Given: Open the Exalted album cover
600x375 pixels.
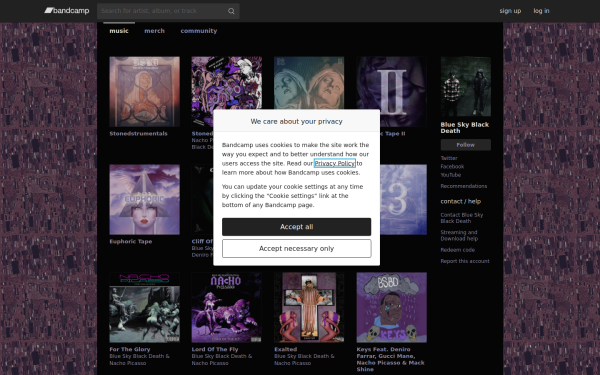Looking at the screenshot, I should click(309, 307).
